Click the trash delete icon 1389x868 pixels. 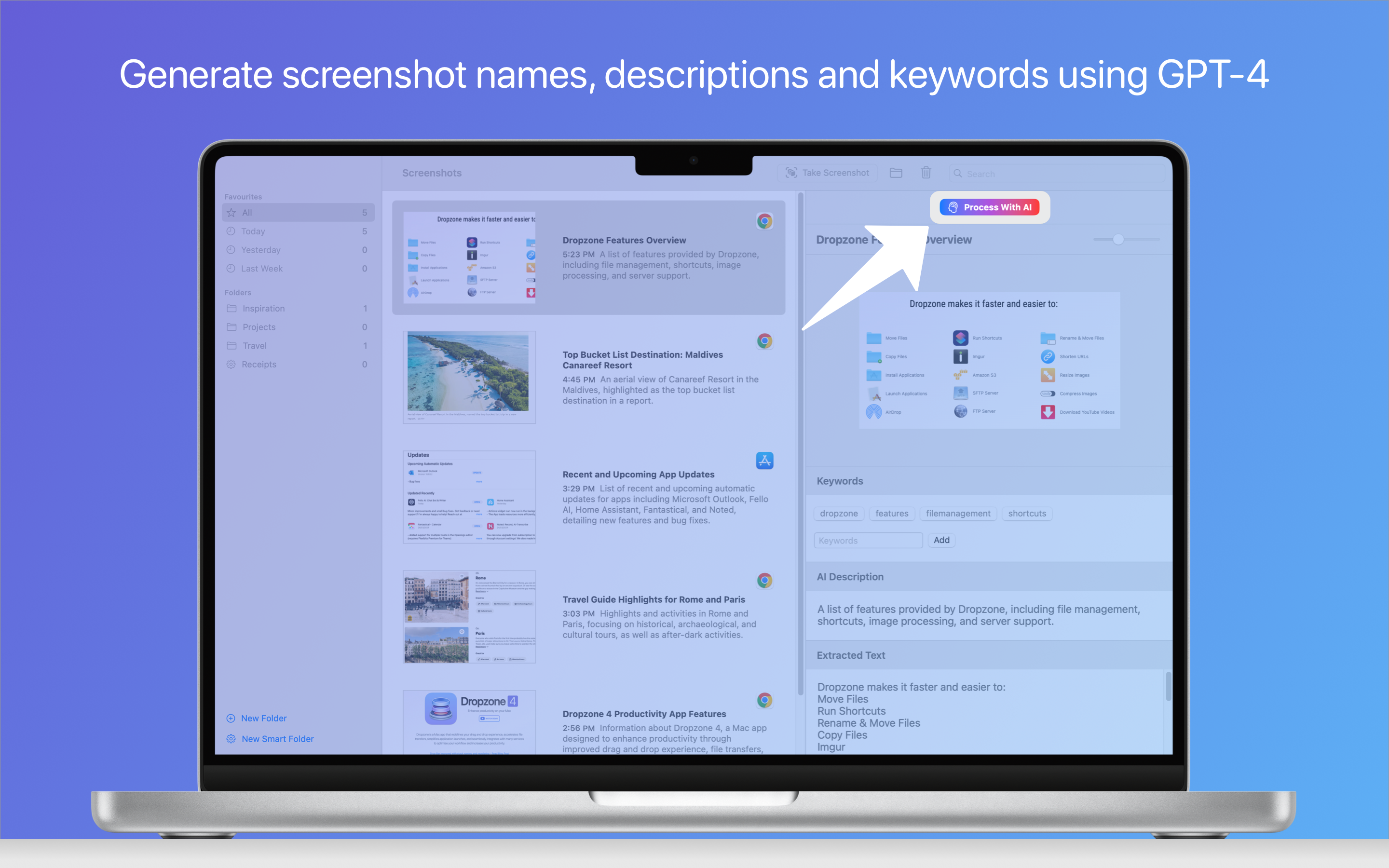(x=926, y=173)
